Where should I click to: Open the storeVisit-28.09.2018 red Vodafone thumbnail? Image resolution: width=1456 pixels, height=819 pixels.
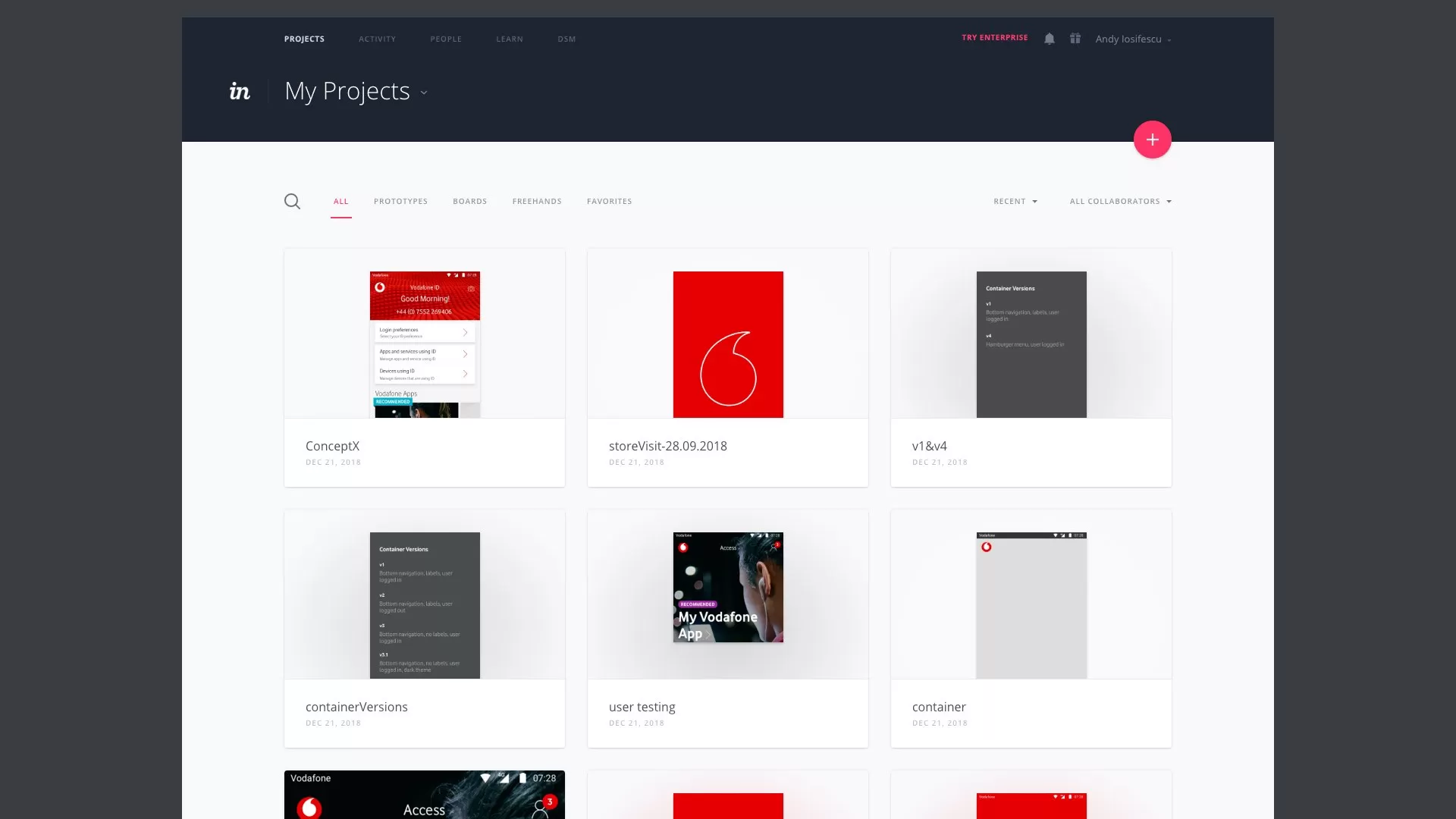(x=728, y=344)
